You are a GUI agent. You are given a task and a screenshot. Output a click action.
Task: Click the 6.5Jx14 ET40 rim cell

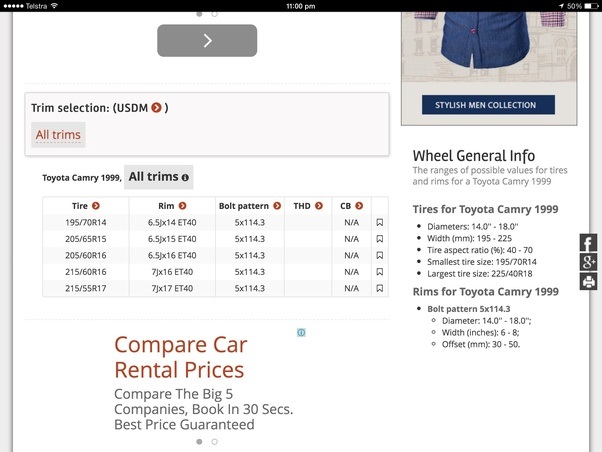pos(172,222)
